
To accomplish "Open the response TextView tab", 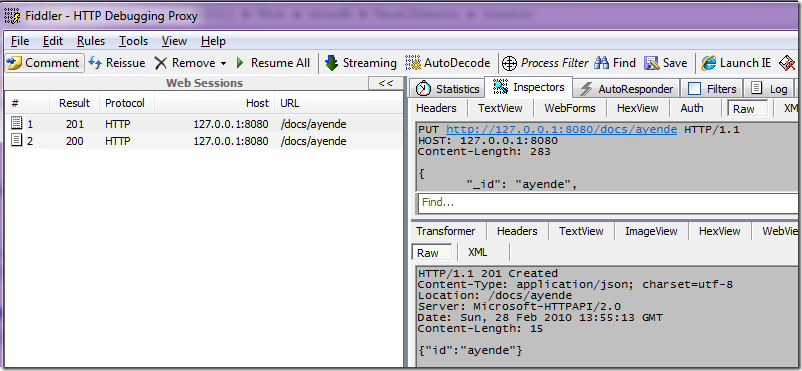I will click(x=581, y=231).
